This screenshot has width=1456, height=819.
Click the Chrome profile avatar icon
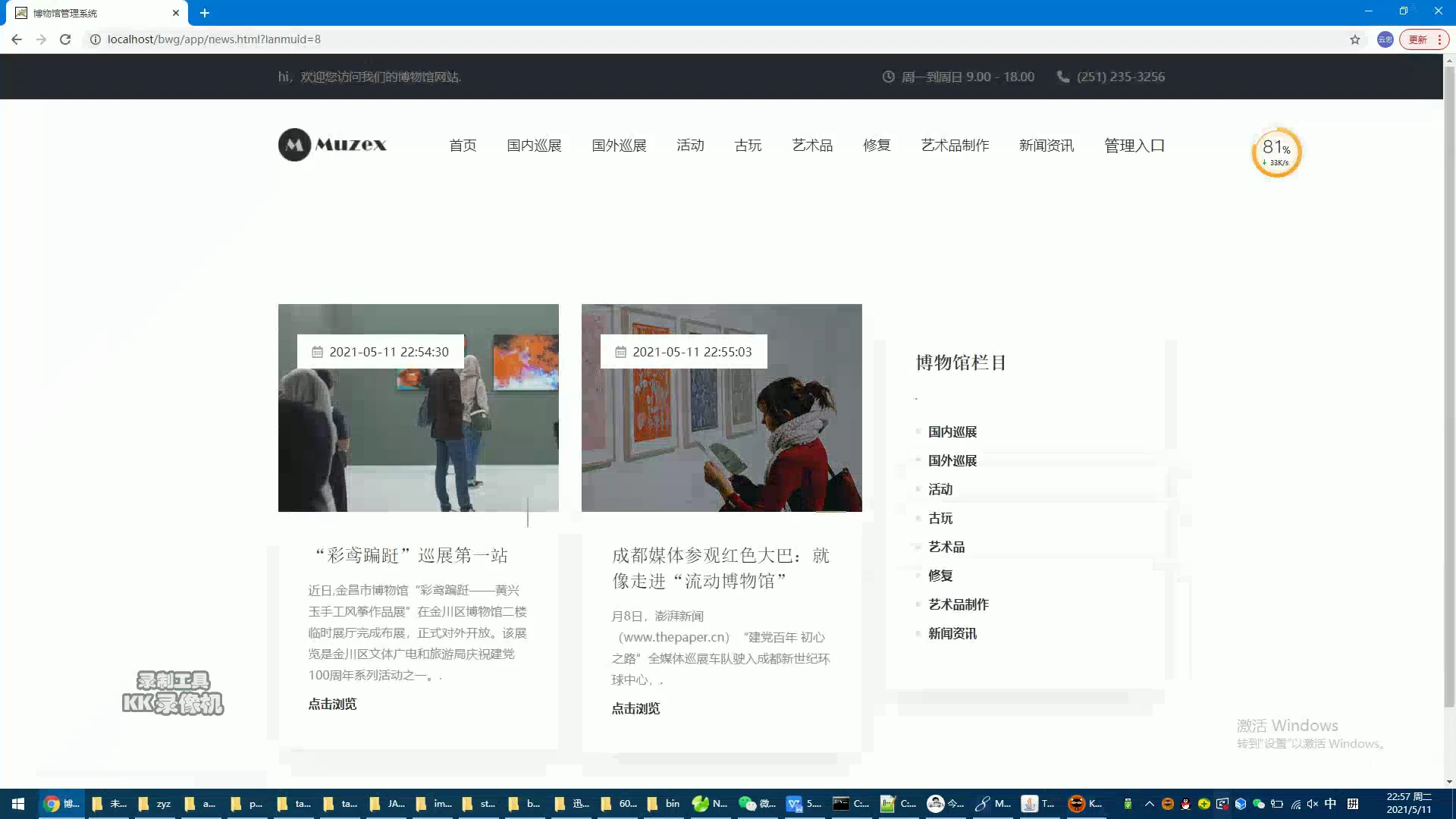1385,39
